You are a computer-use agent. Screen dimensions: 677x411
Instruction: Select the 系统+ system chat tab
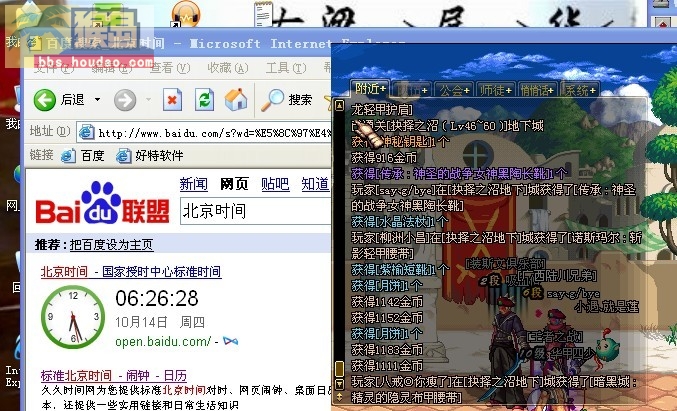pyautogui.click(x=579, y=90)
